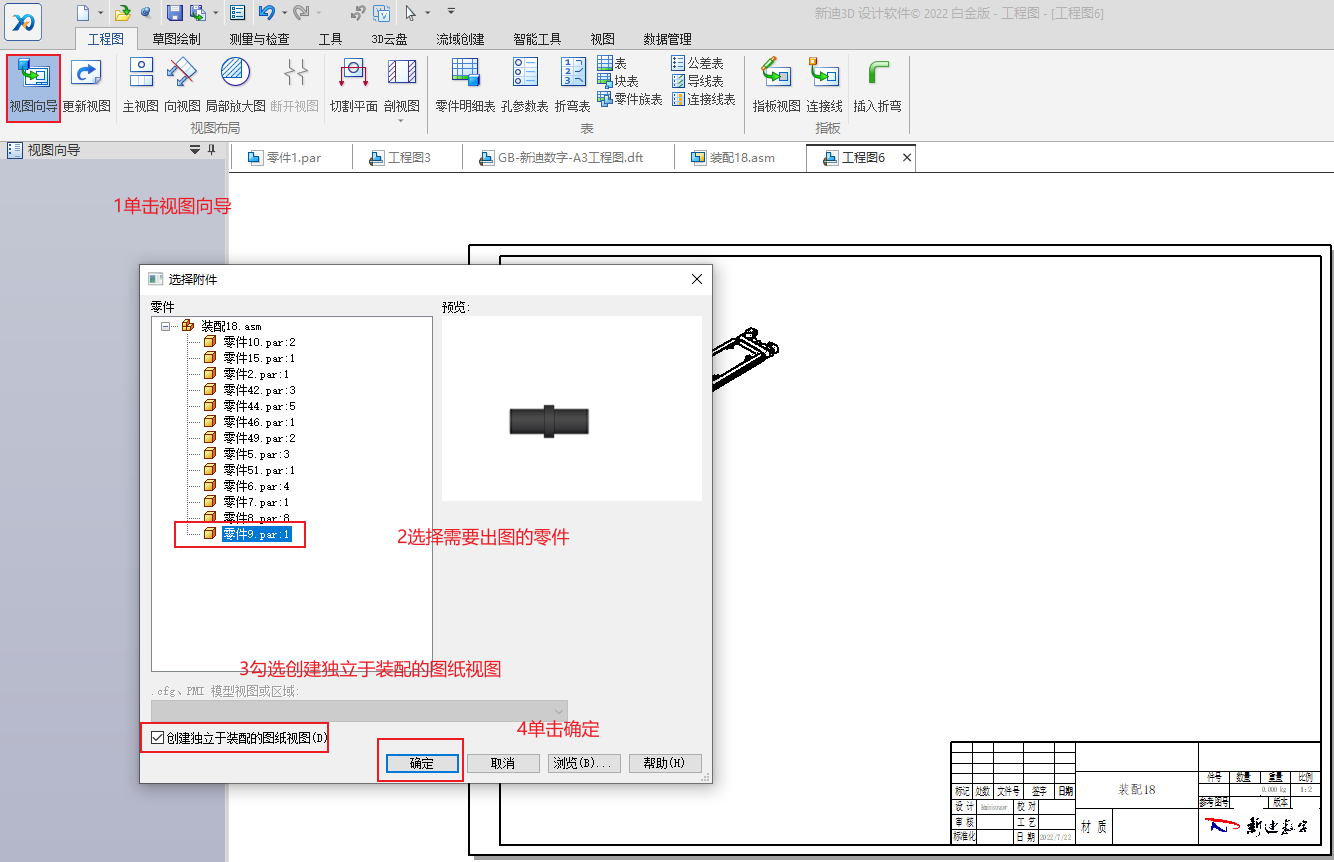Close the 工程图6 document tab
1334x862 pixels.
point(907,158)
